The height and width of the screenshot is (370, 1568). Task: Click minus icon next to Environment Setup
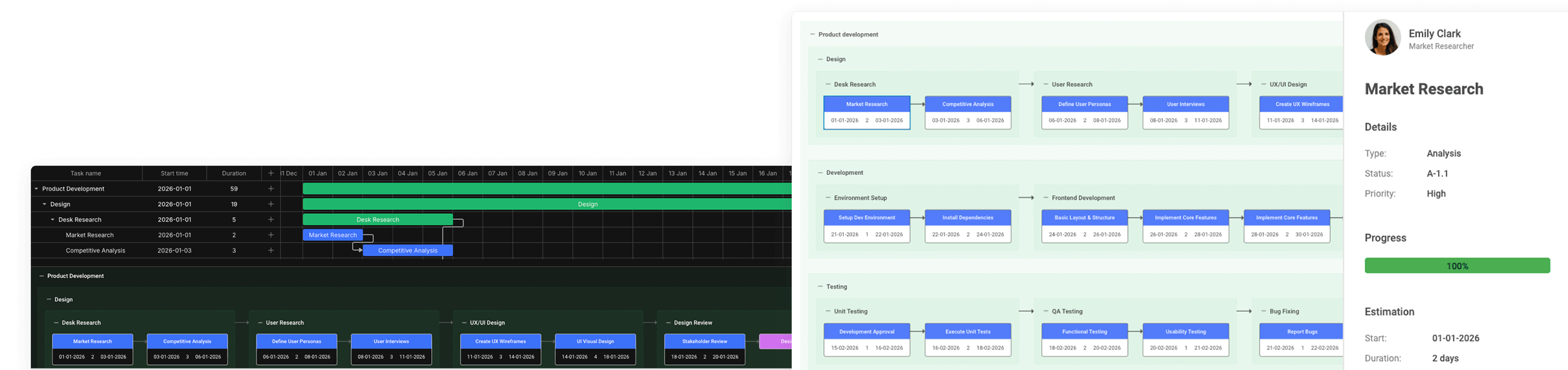coord(828,198)
